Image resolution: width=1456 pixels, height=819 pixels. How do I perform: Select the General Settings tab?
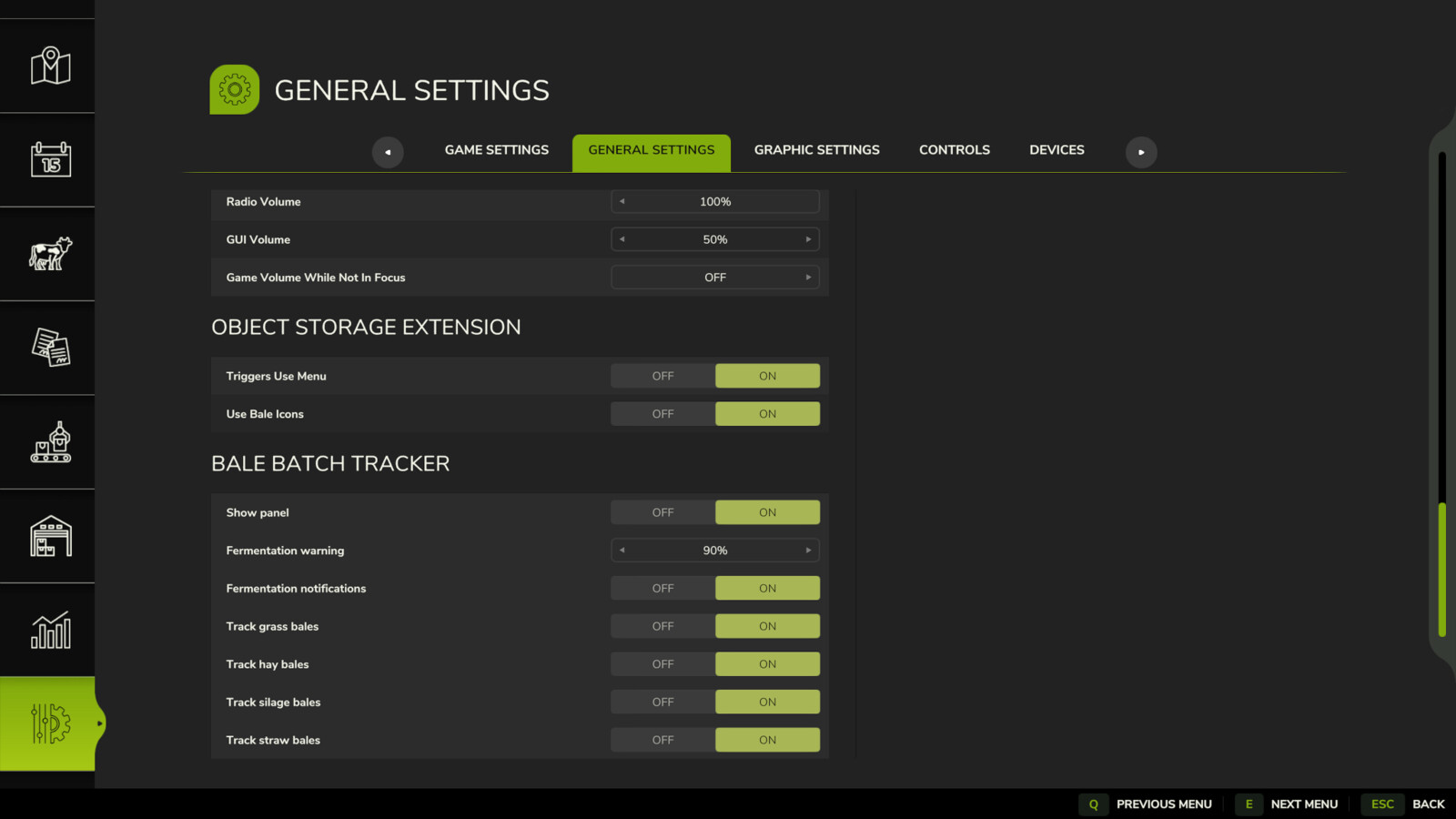click(x=652, y=152)
